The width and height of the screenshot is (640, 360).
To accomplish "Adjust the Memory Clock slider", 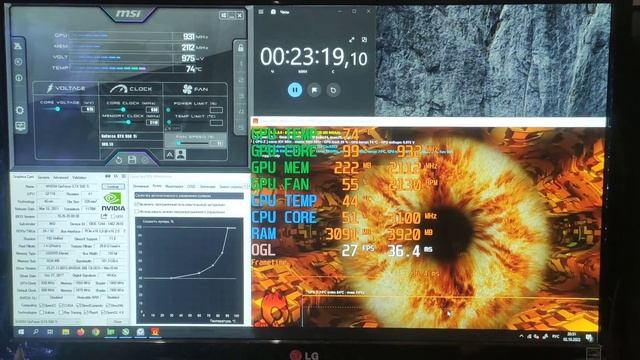I will [128, 122].
